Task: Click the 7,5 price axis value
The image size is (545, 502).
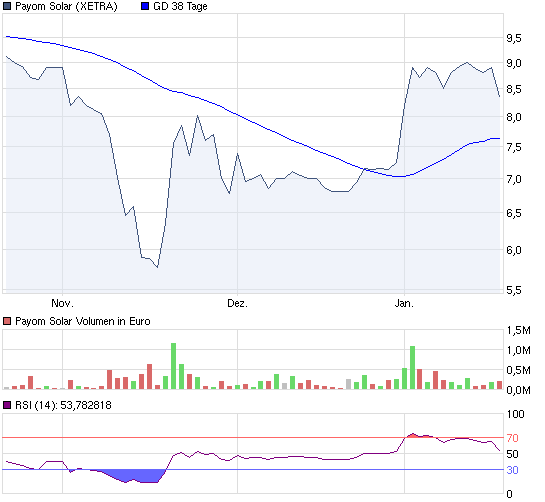Action: 514,147
